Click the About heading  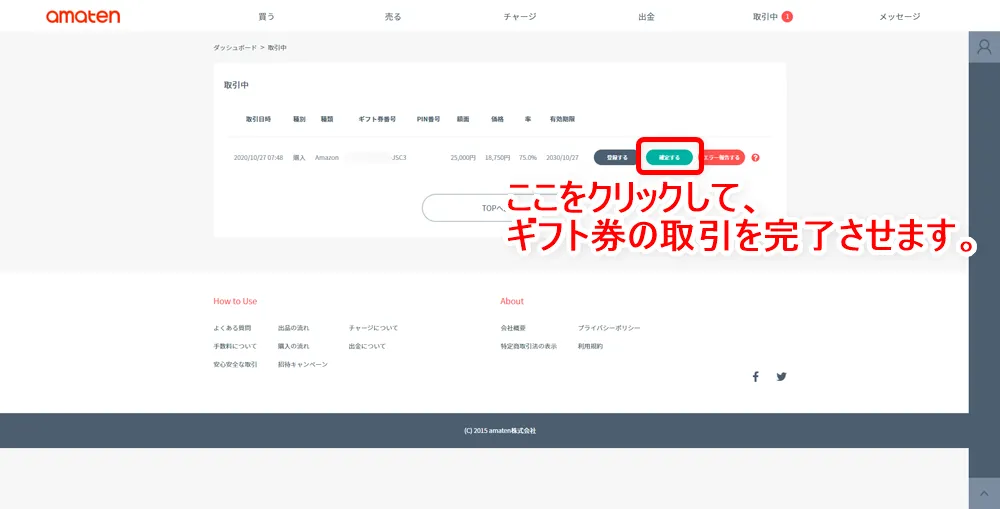pos(512,301)
